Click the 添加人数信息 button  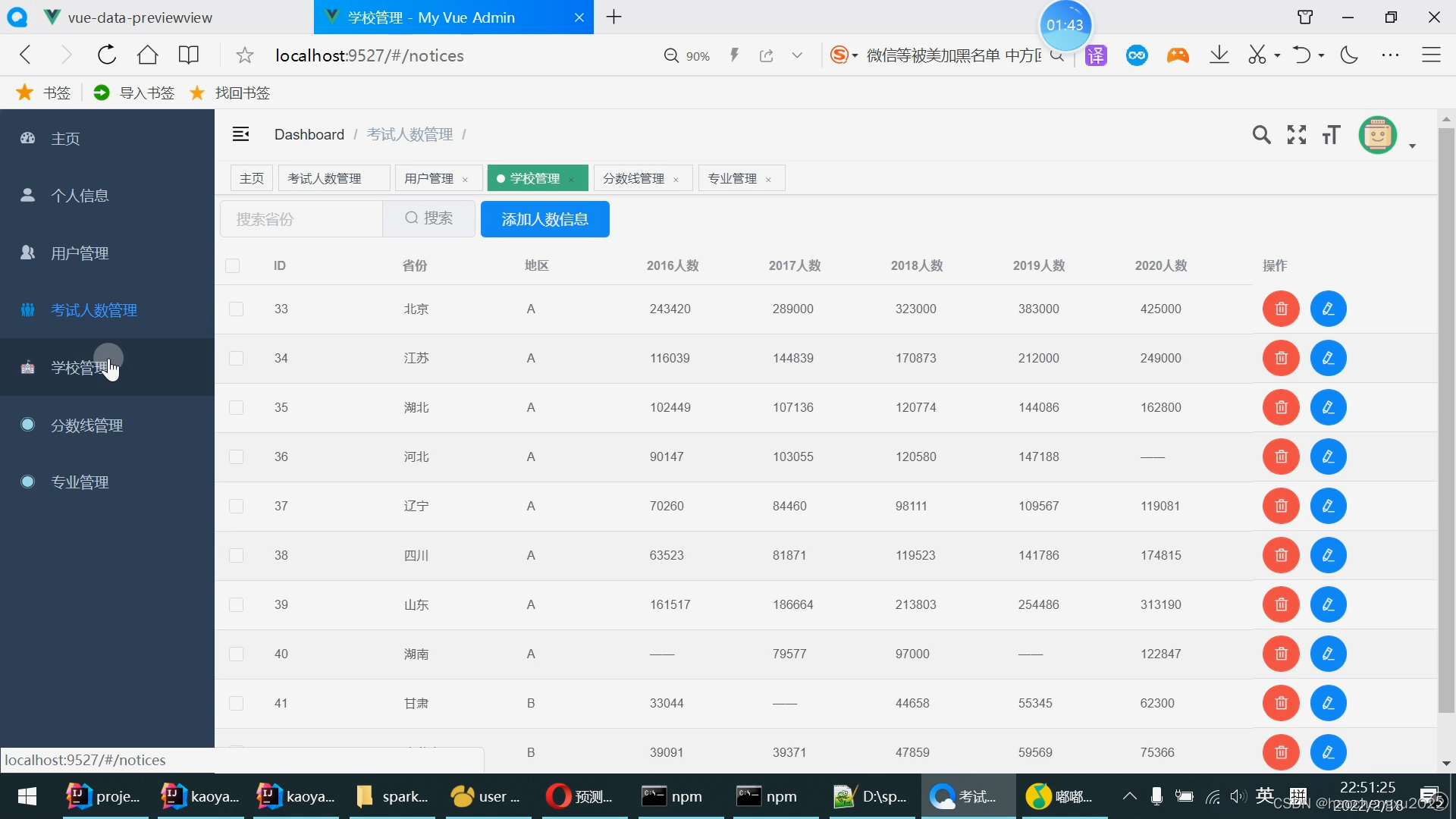pyautogui.click(x=544, y=219)
